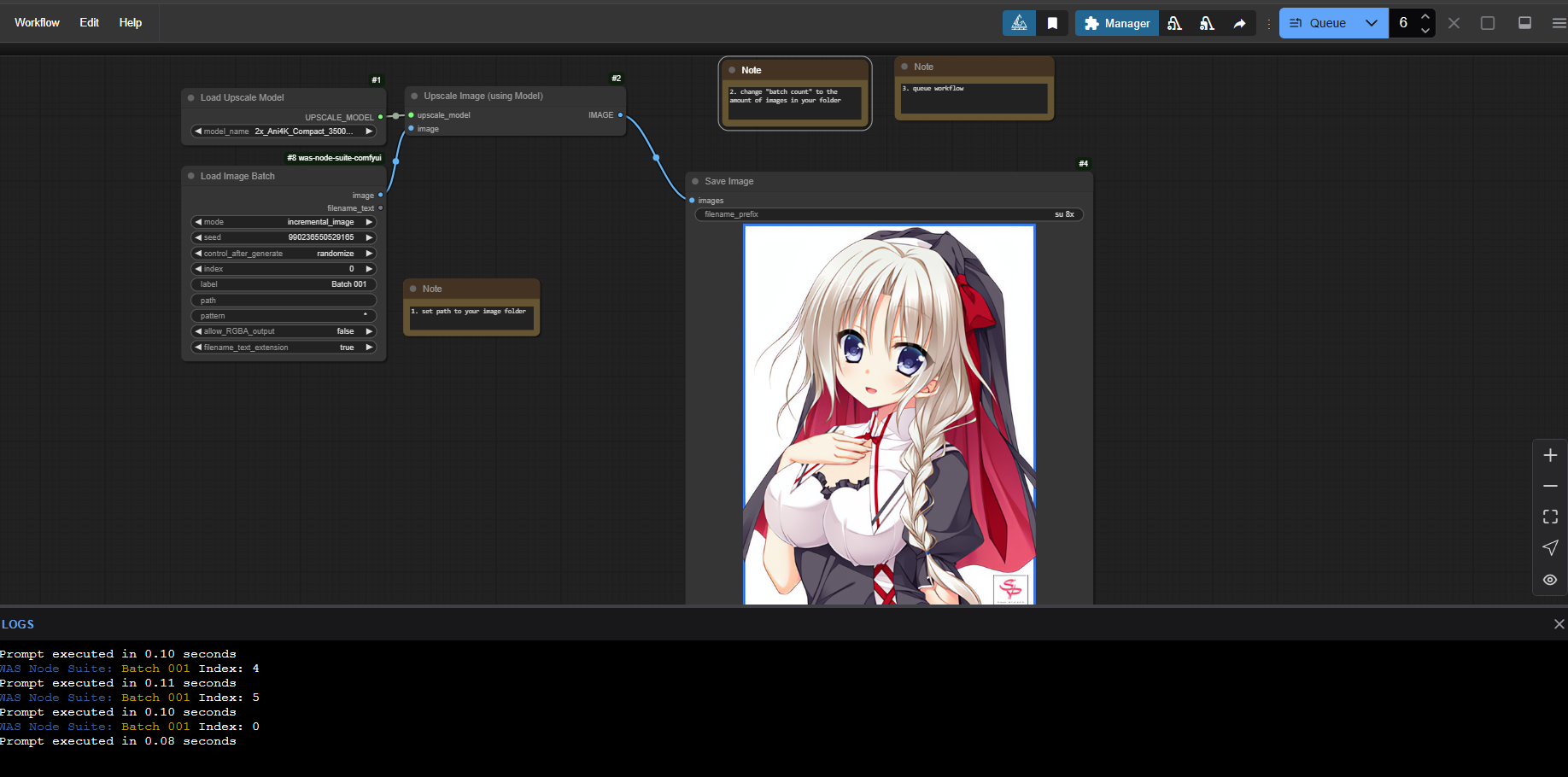1568x777 pixels.
Task: Click the first vacuum-cleaner icon after Manager
Action: pos(1175,23)
